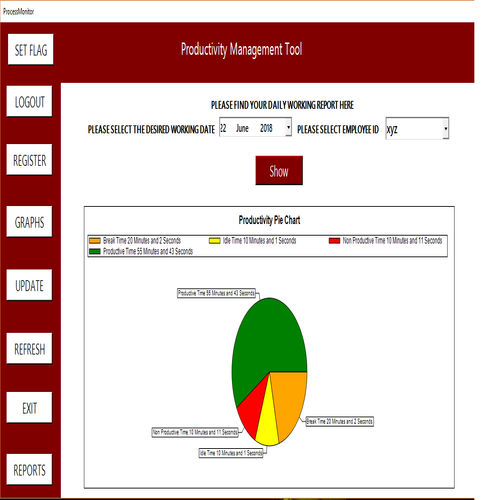Click the orange Break Time legend swatch
The height and width of the screenshot is (500, 500).
95,241
